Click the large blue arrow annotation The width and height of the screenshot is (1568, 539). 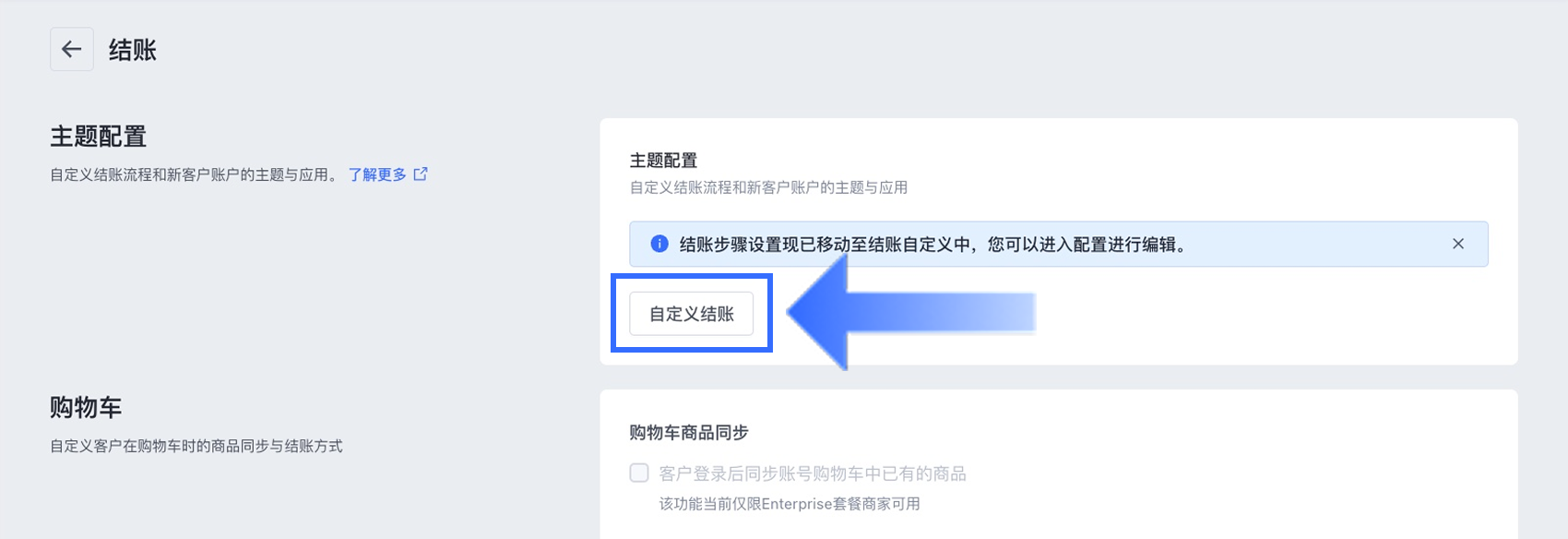(911, 313)
